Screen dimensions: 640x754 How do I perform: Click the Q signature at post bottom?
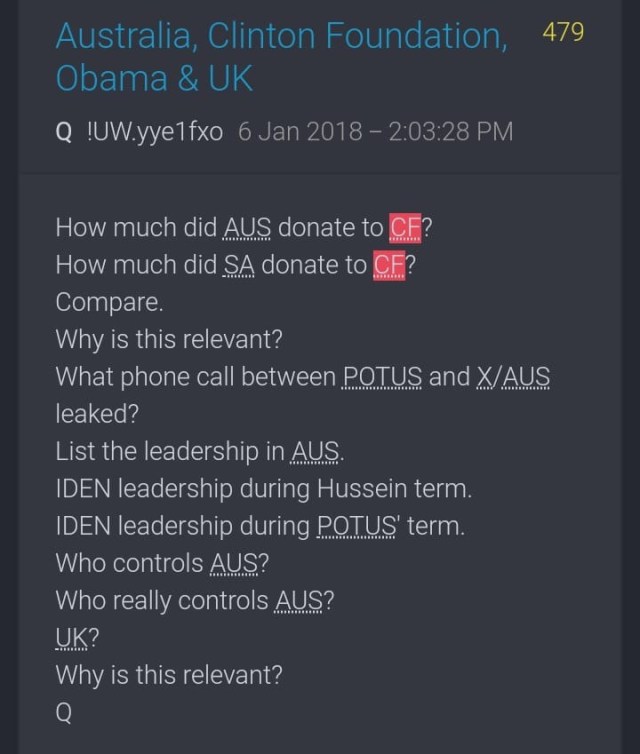tap(64, 713)
